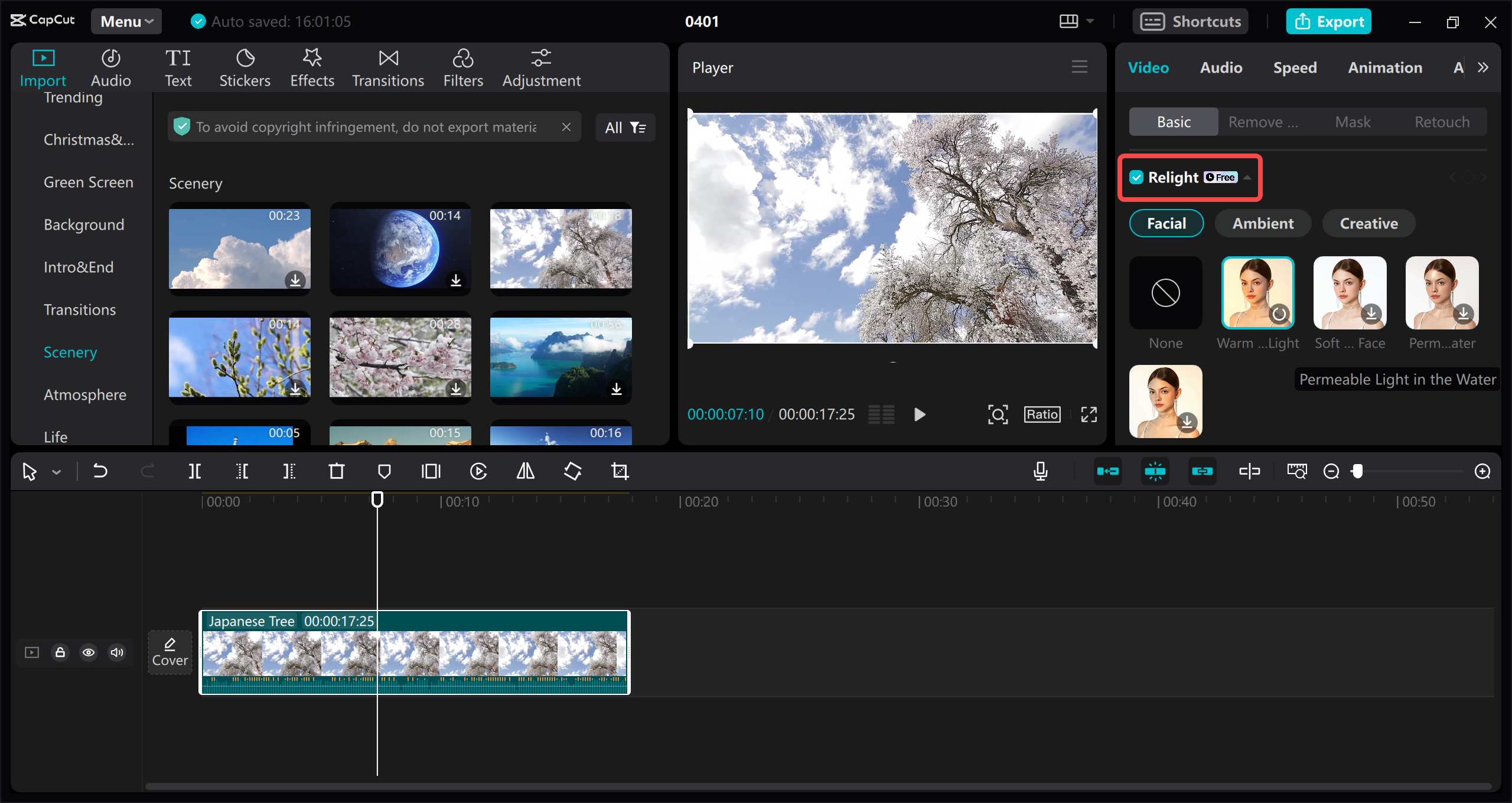Image resolution: width=1512 pixels, height=803 pixels.
Task: Select the Ambient relight option
Action: point(1262,223)
